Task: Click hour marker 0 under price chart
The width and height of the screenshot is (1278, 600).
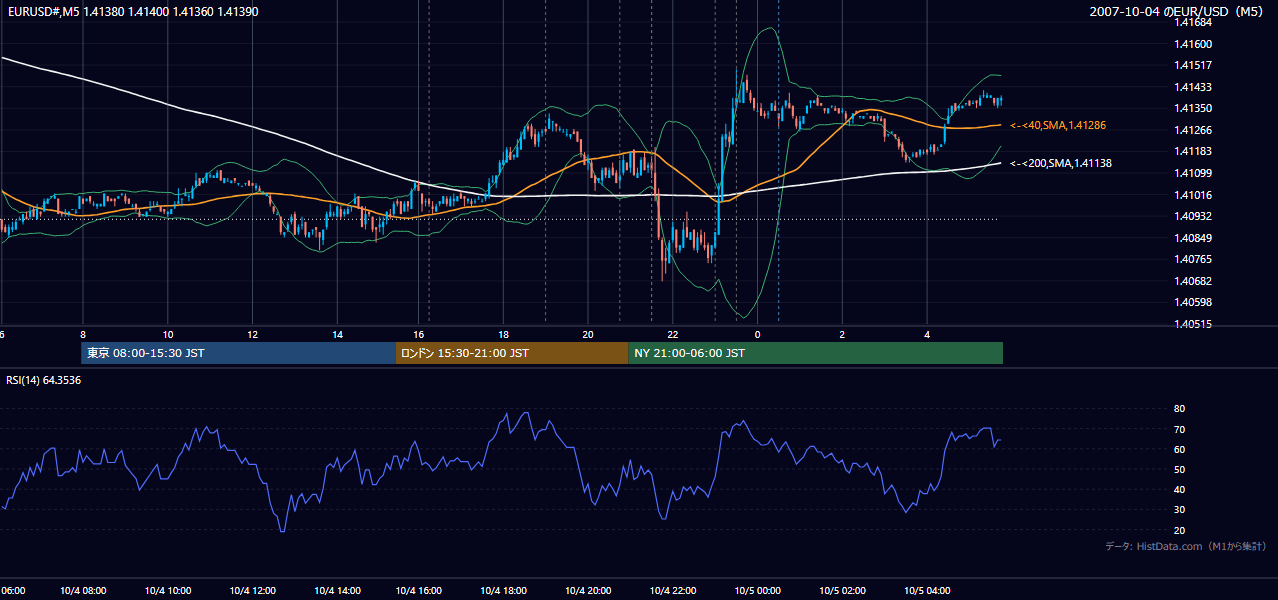Action: (x=757, y=334)
